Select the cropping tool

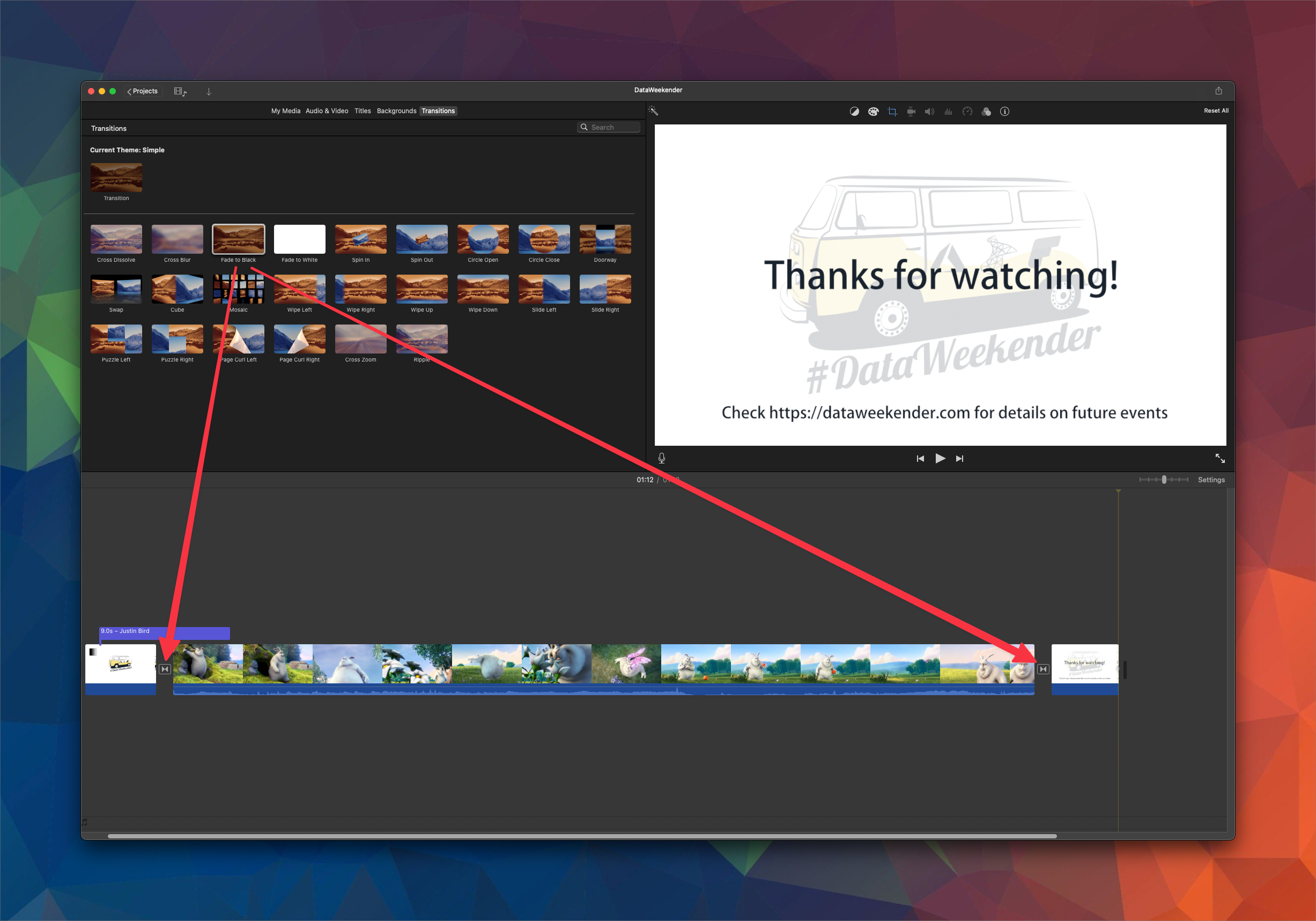click(x=892, y=111)
